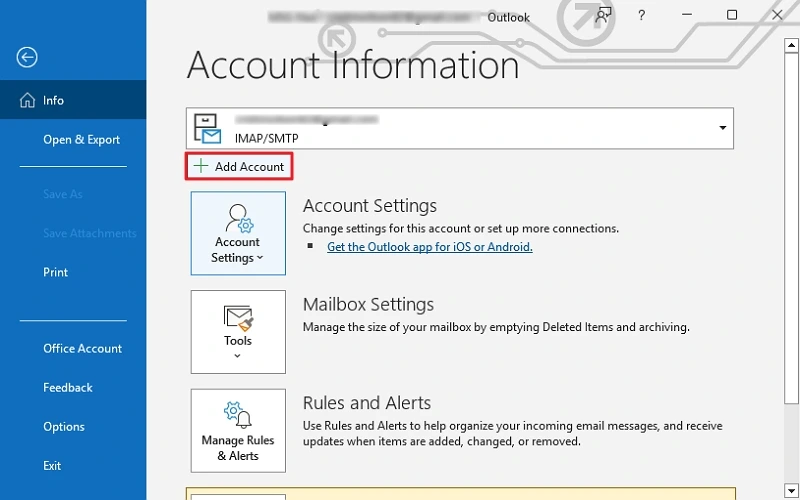Screen dimensions: 800x500
Task: Click the back arrow circle icon
Action: 27,57
